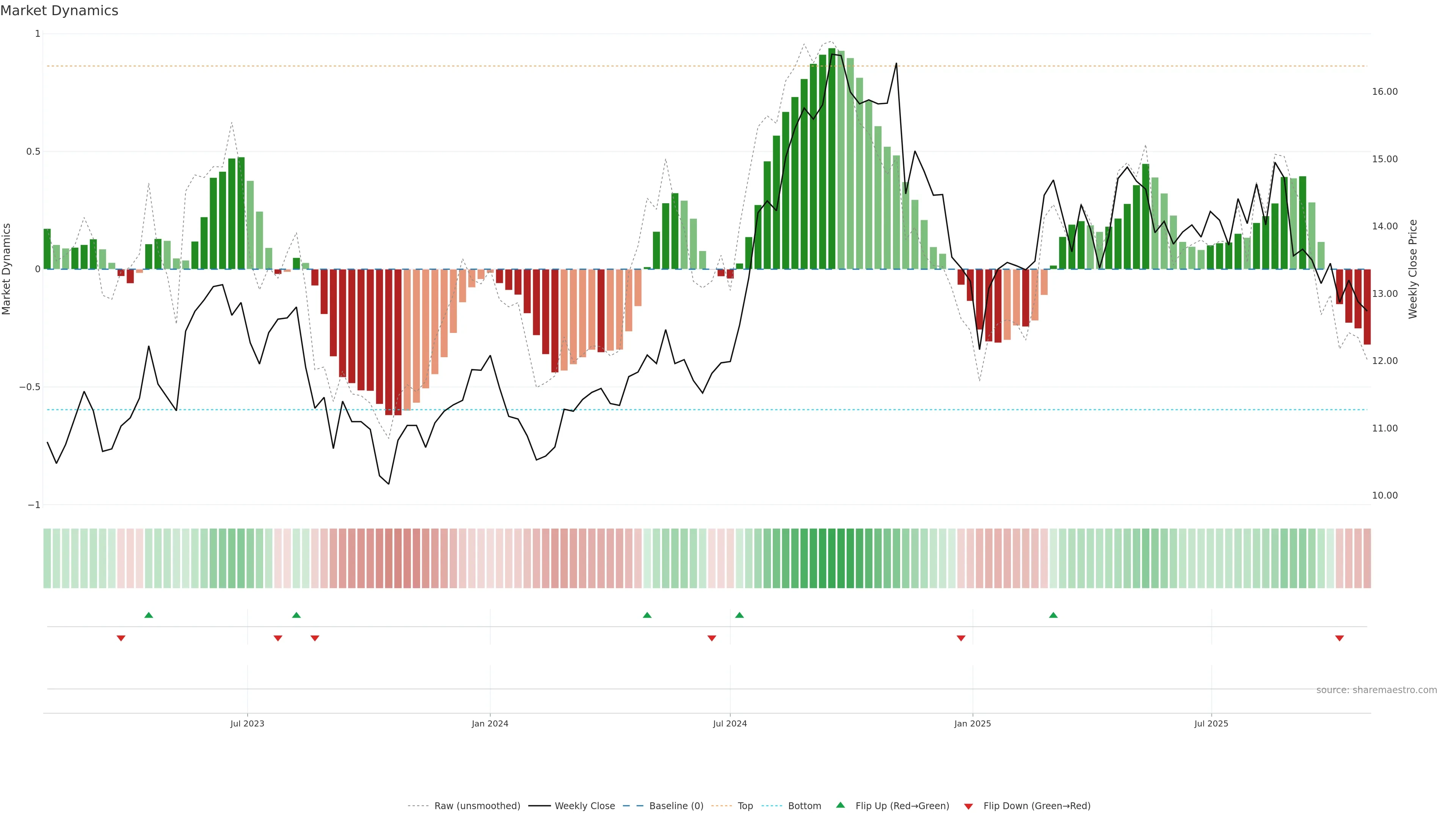Click the first green flip-up marker
The width and height of the screenshot is (1456, 819).
point(149,615)
